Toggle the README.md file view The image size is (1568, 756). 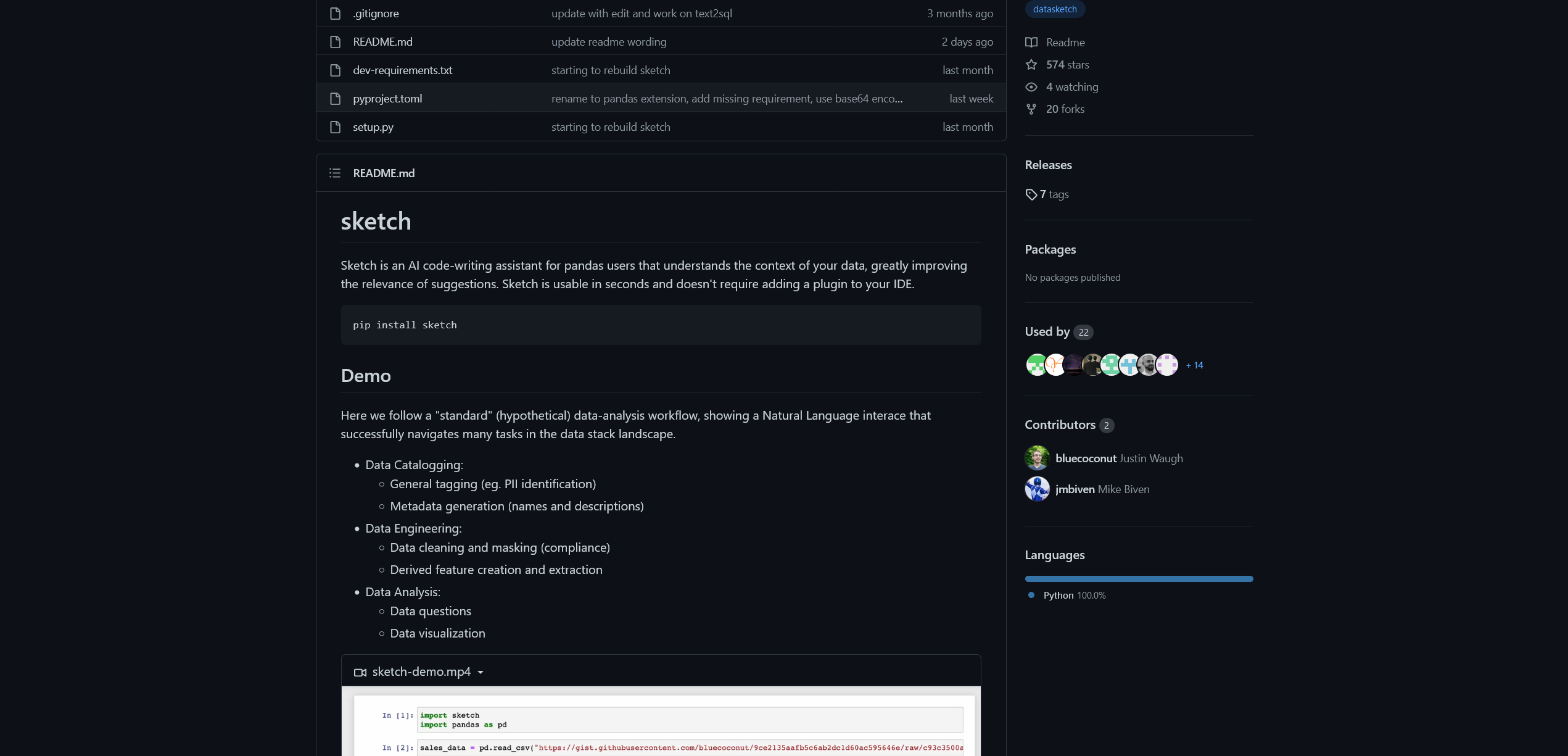point(335,172)
